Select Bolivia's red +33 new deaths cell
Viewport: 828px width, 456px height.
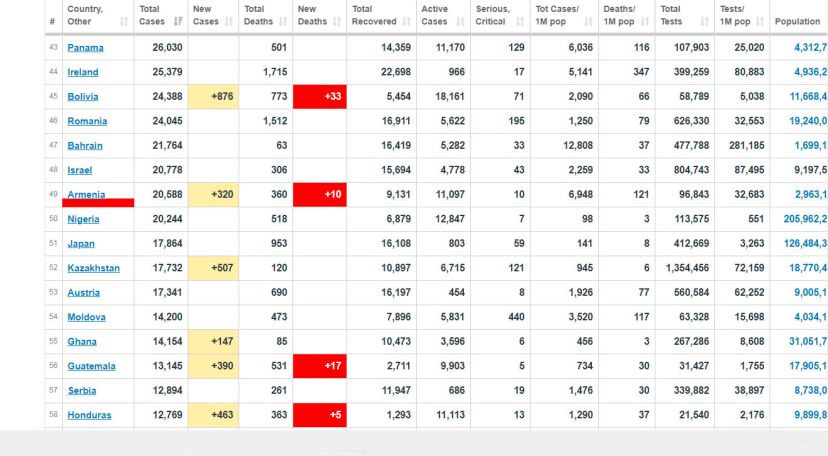pos(319,97)
